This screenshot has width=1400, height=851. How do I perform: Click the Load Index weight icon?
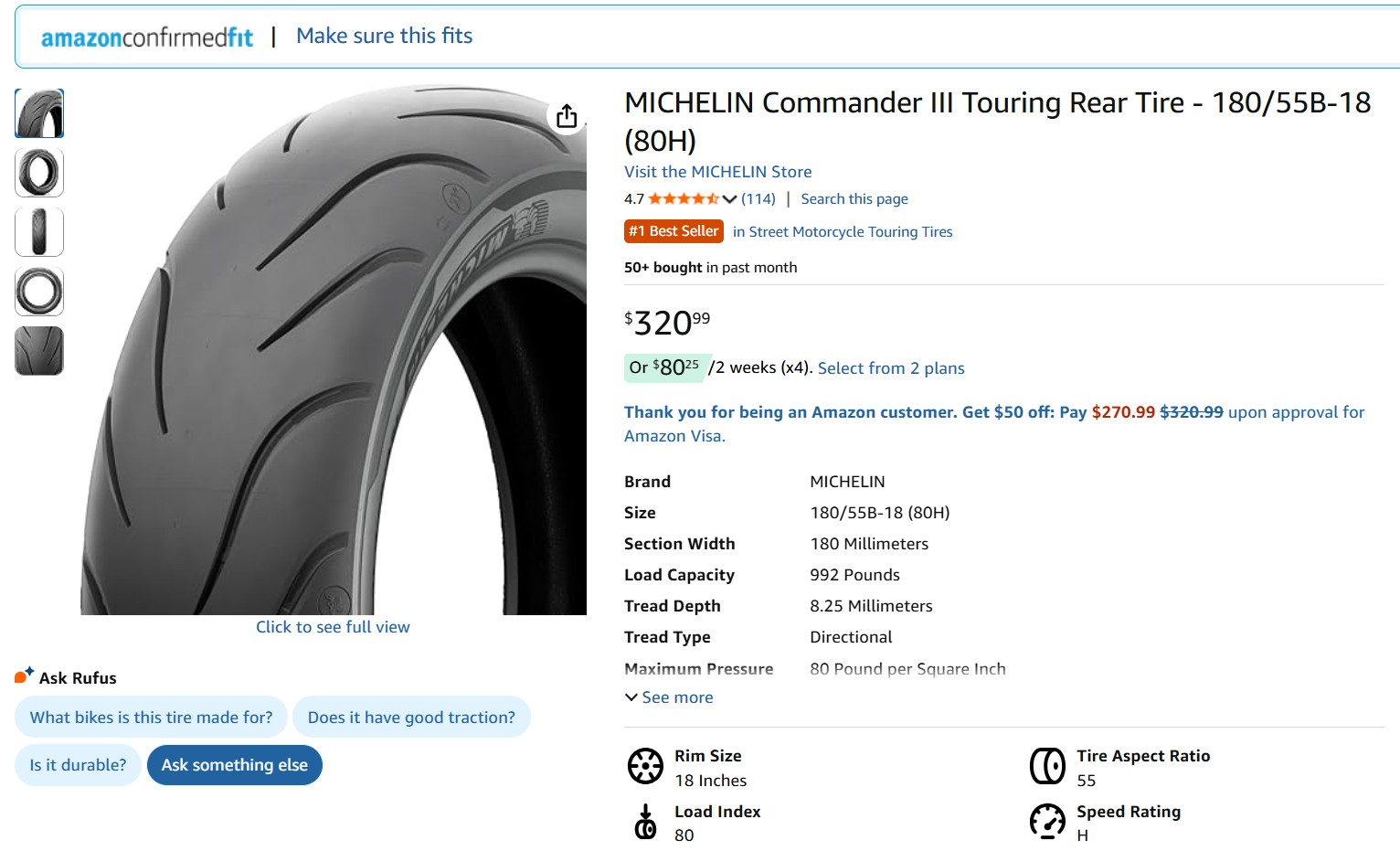click(645, 822)
